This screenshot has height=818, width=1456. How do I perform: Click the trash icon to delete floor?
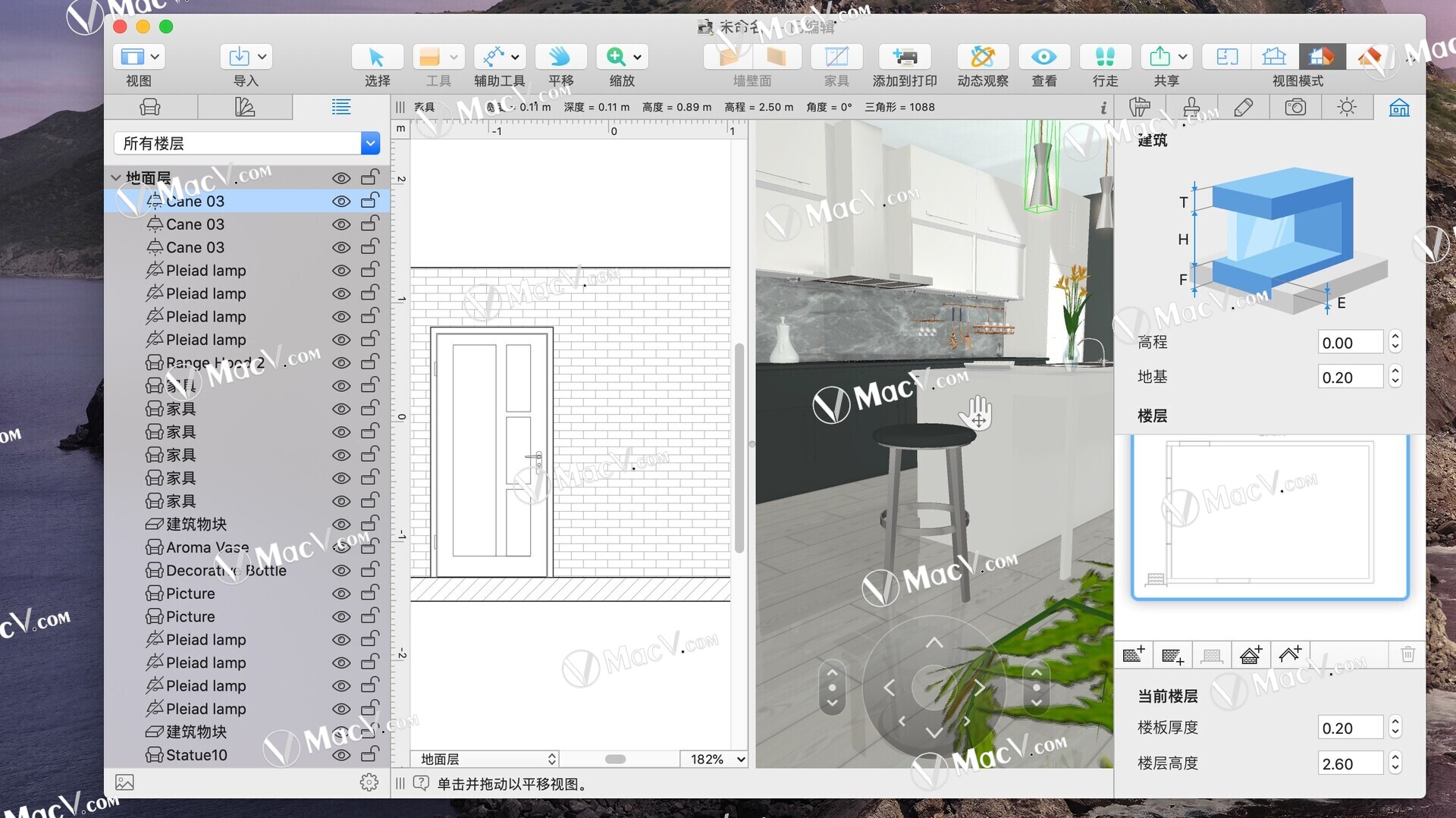(x=1407, y=654)
